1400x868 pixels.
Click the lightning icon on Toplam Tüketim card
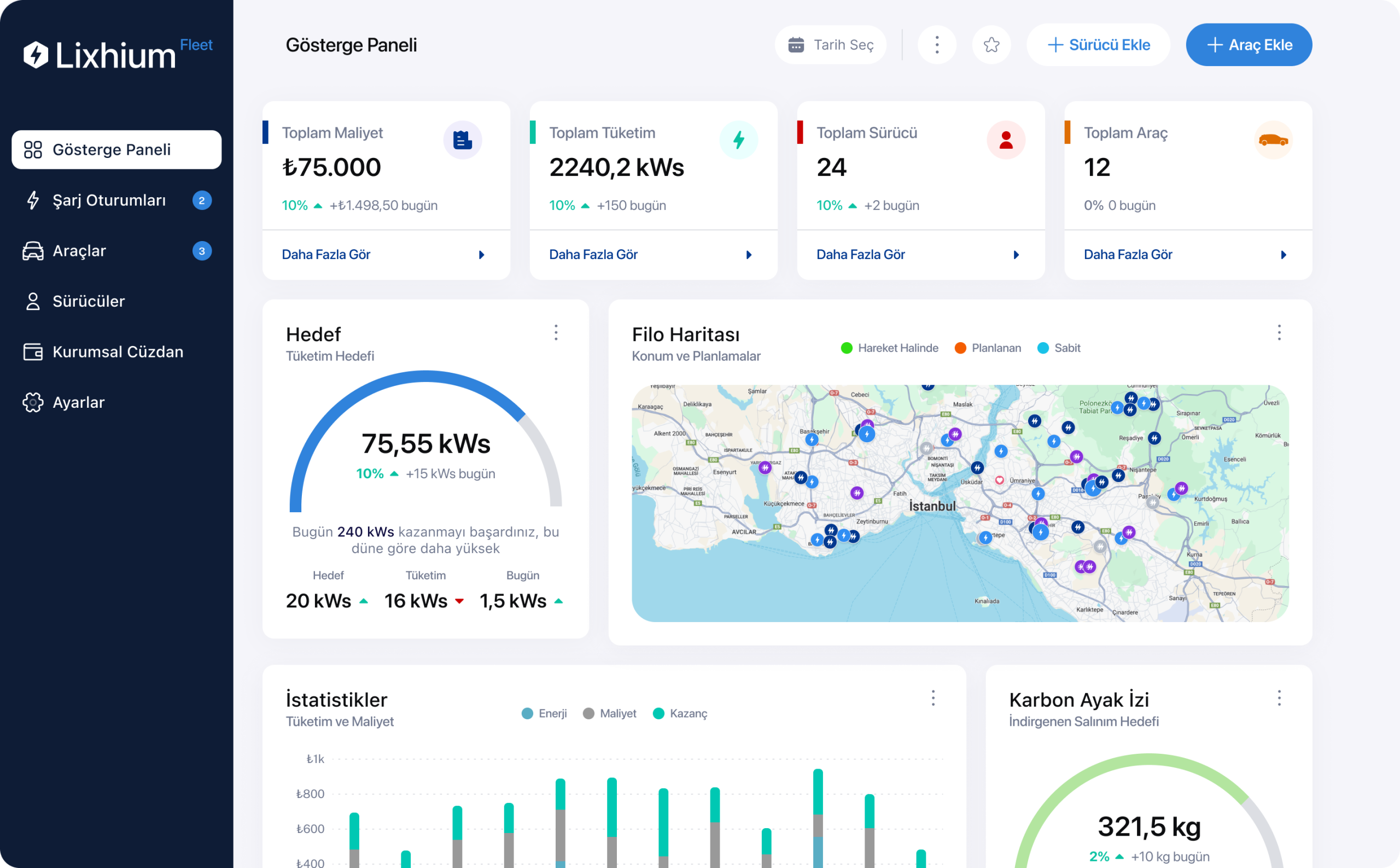click(x=738, y=140)
